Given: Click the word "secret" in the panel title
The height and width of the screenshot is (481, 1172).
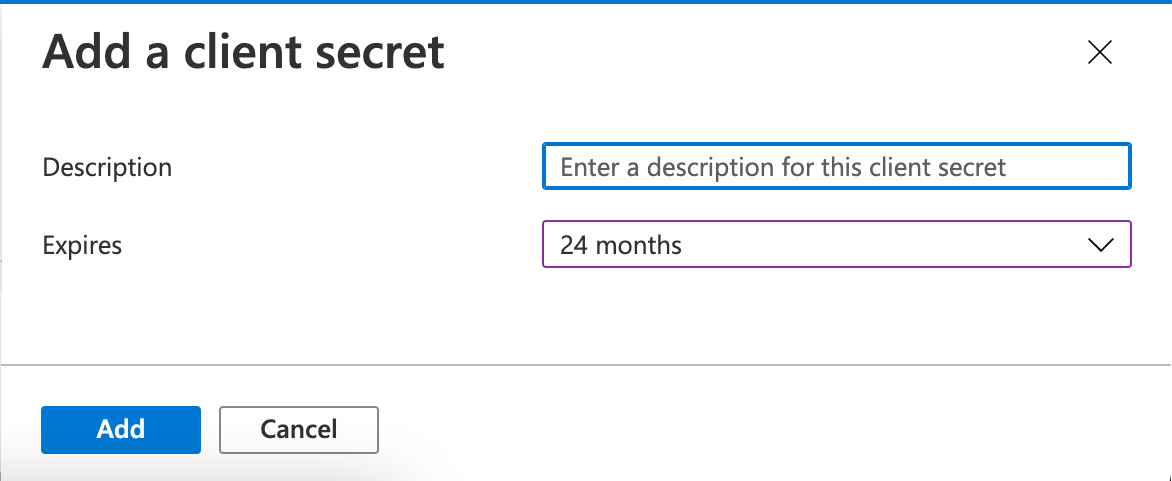Looking at the screenshot, I should (x=382, y=52).
